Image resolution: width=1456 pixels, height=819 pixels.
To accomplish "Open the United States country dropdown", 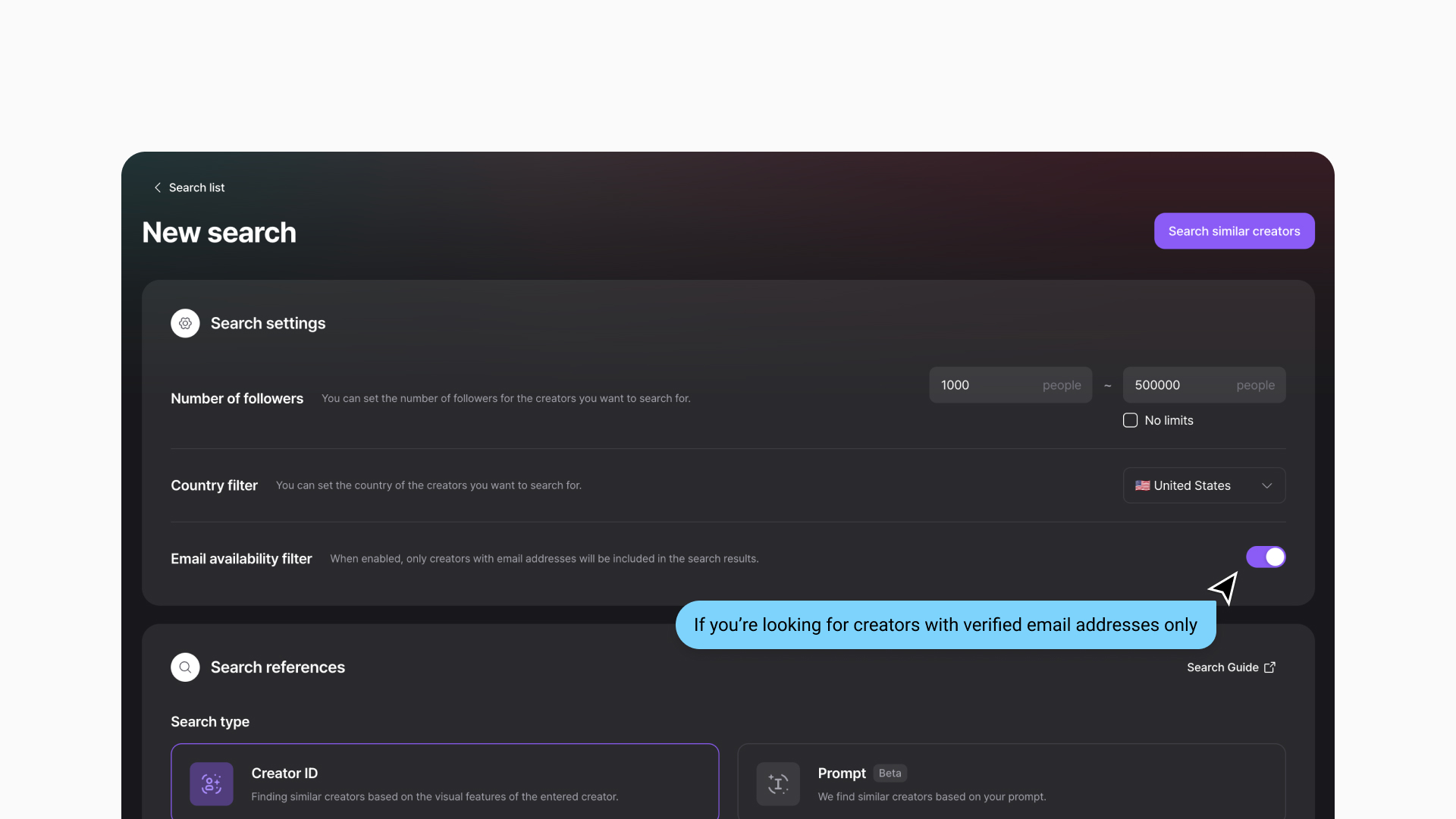I will pos(1203,485).
